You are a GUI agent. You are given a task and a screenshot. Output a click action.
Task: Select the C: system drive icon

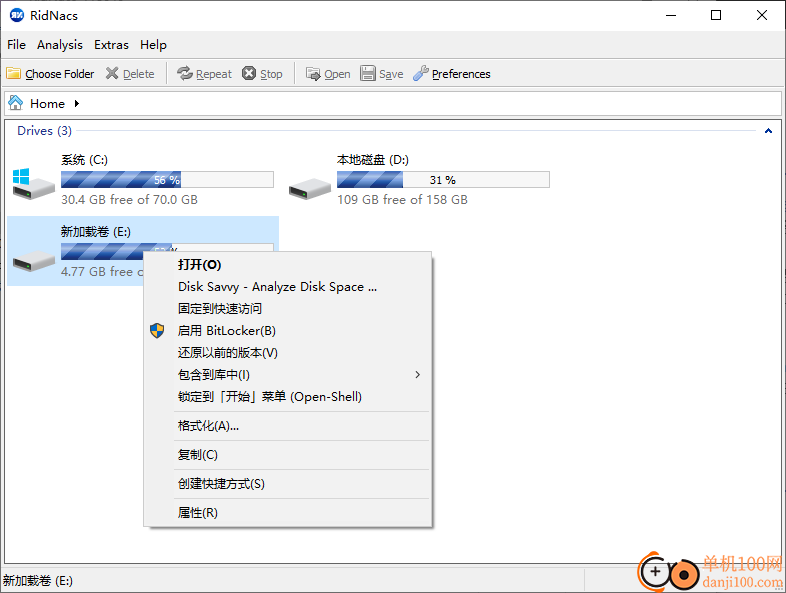(33, 184)
